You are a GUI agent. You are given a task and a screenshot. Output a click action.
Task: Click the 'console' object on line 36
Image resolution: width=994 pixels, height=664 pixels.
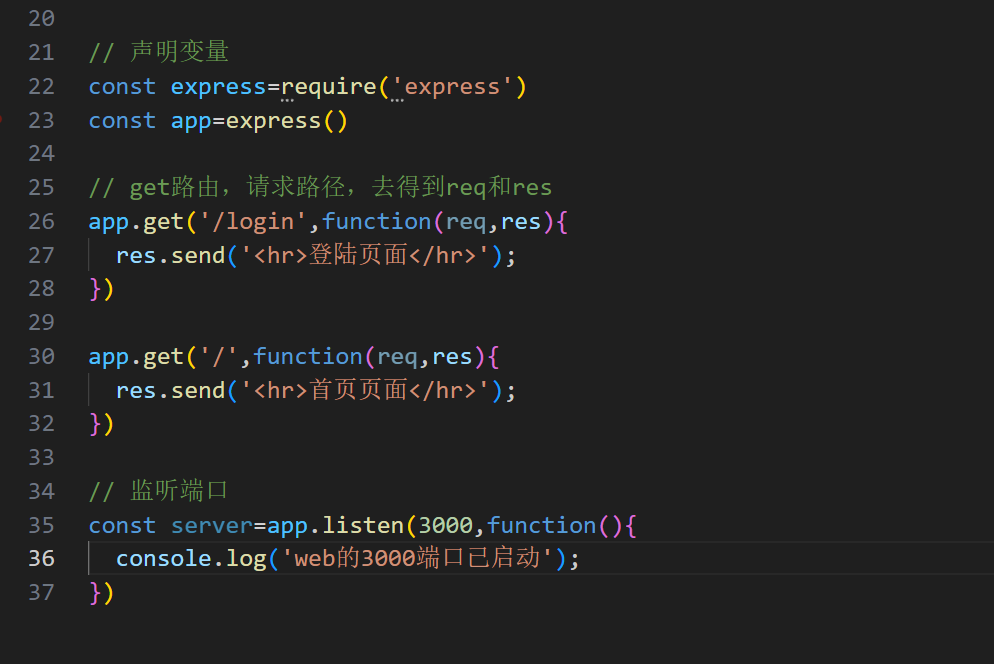click(x=164, y=559)
